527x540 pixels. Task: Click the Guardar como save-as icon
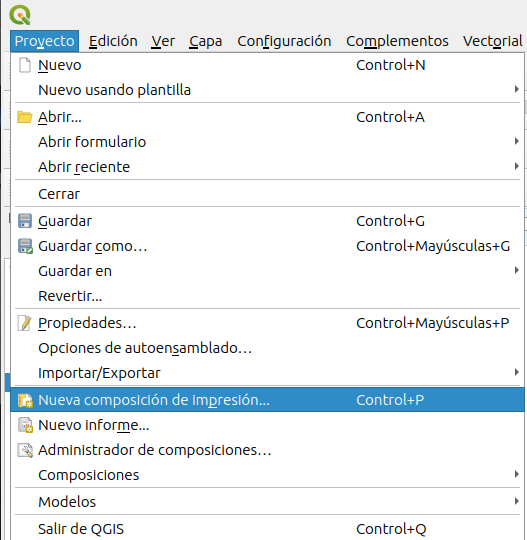pos(25,246)
